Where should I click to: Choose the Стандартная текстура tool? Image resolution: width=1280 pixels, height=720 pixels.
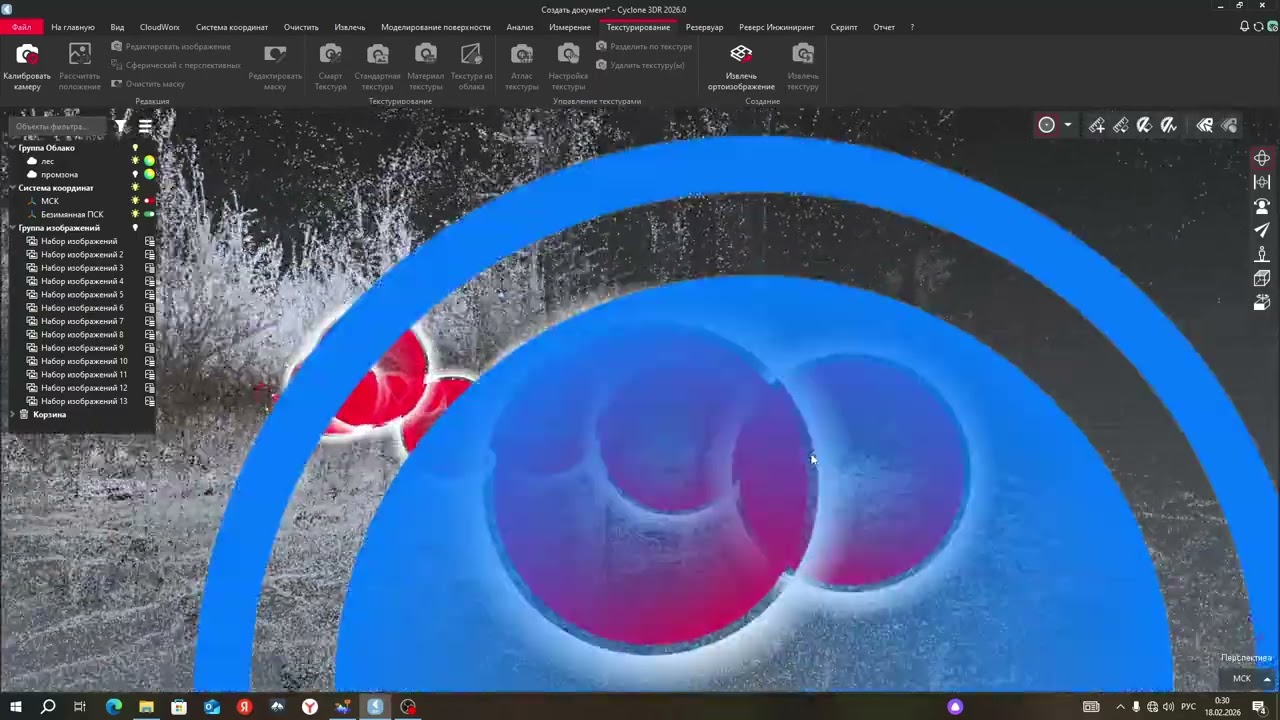coord(377,67)
